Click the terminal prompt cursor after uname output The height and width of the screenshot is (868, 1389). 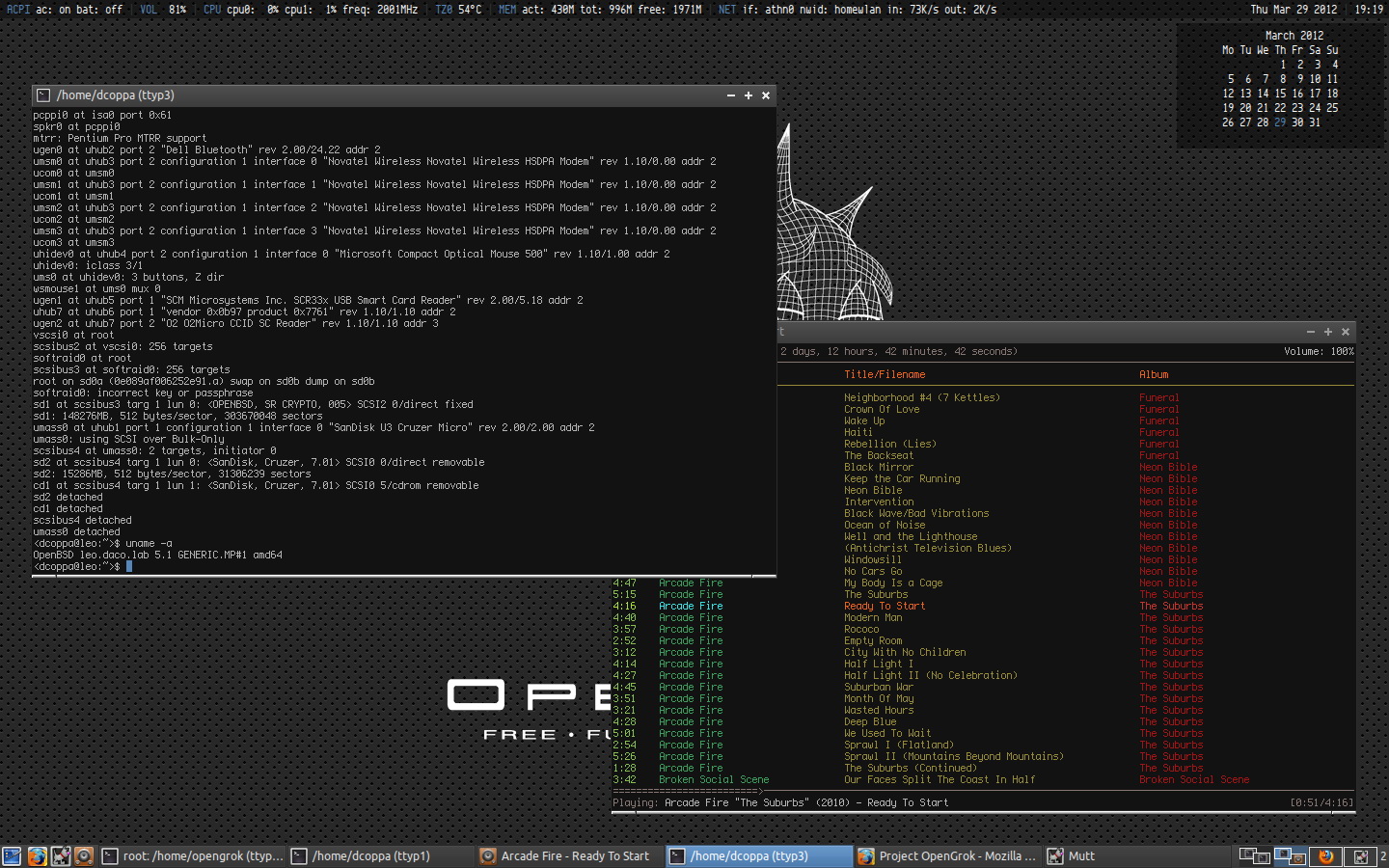click(129, 566)
